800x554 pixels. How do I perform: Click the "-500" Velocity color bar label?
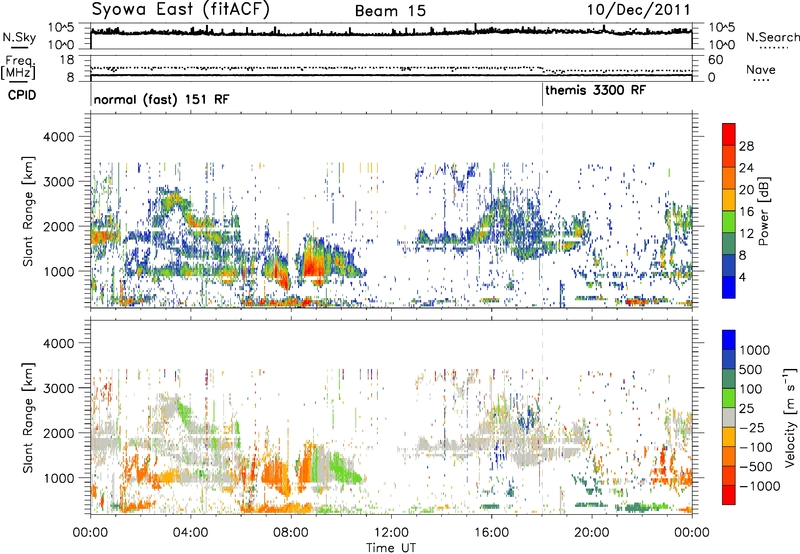(x=756, y=466)
